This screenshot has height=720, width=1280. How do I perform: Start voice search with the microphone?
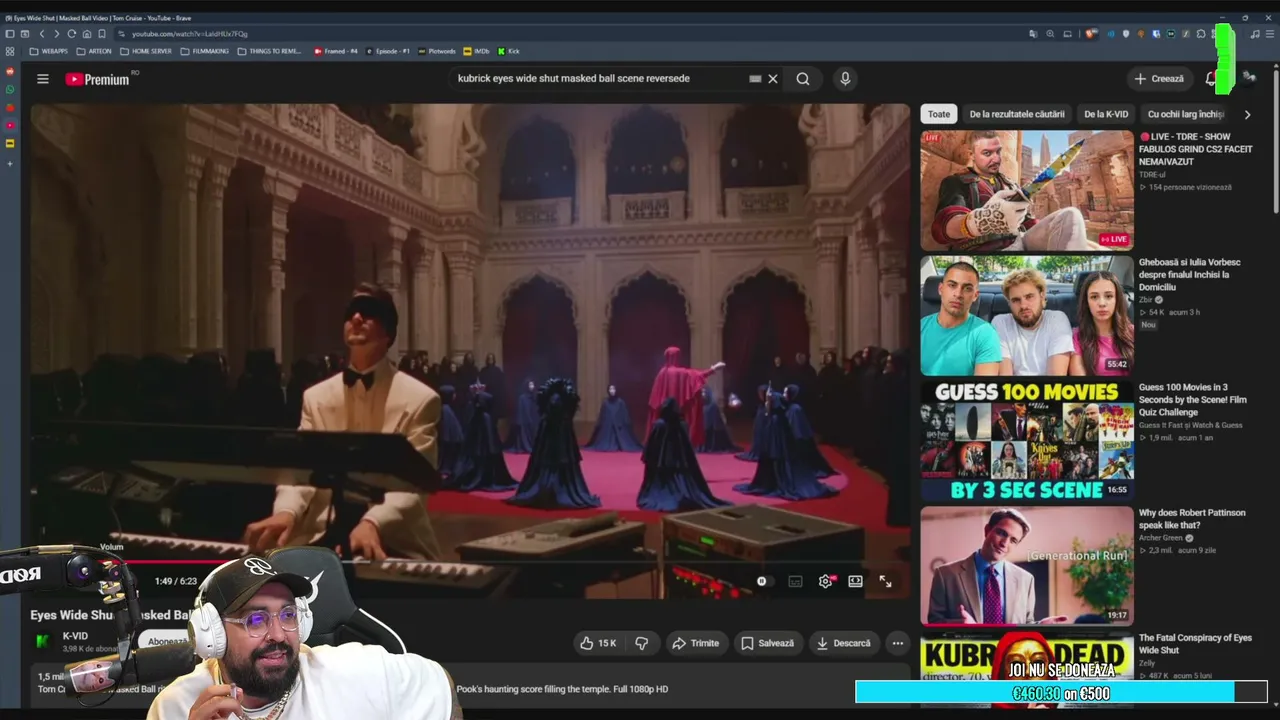point(845,79)
